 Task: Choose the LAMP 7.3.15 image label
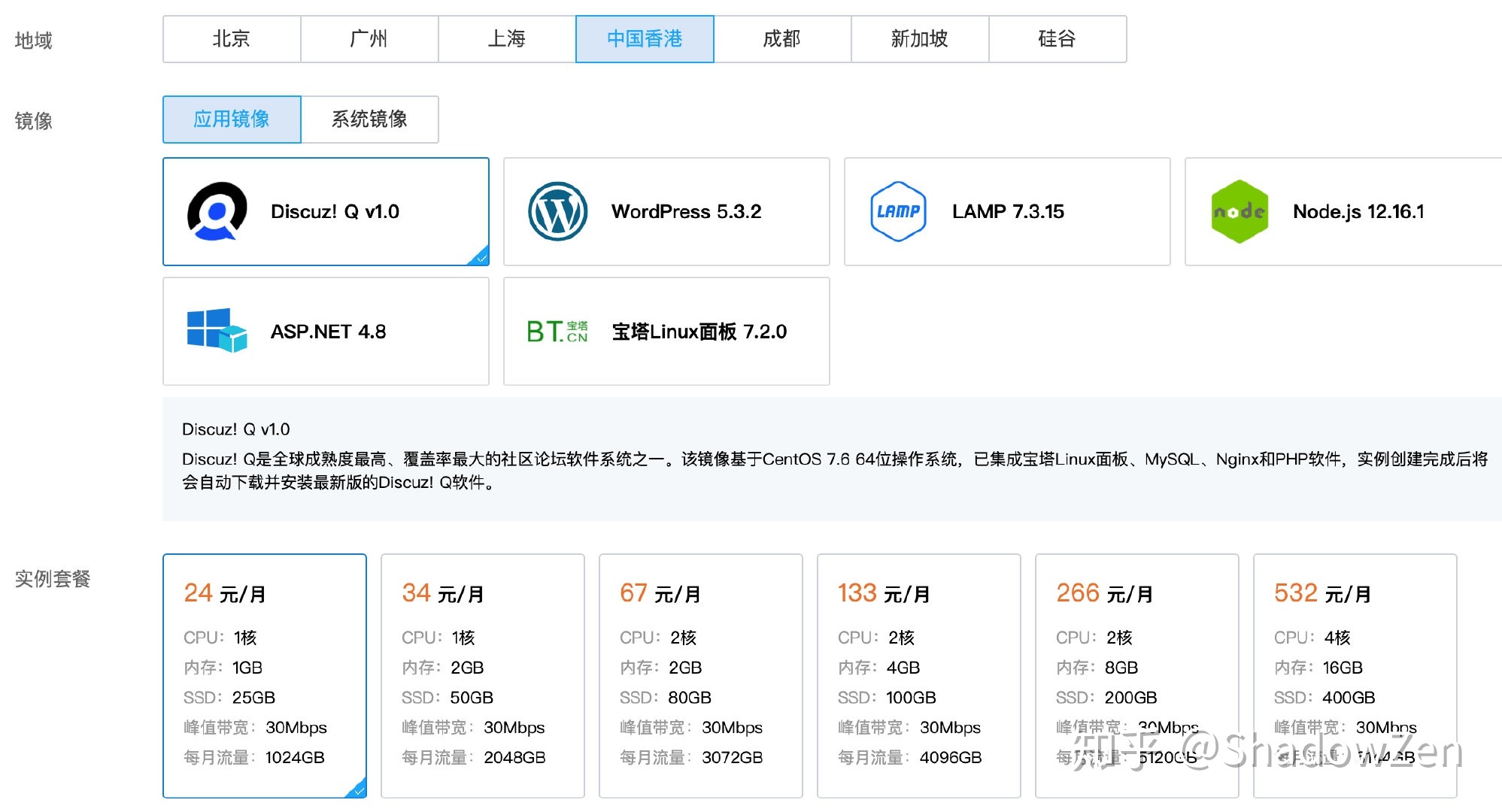click(x=1008, y=212)
